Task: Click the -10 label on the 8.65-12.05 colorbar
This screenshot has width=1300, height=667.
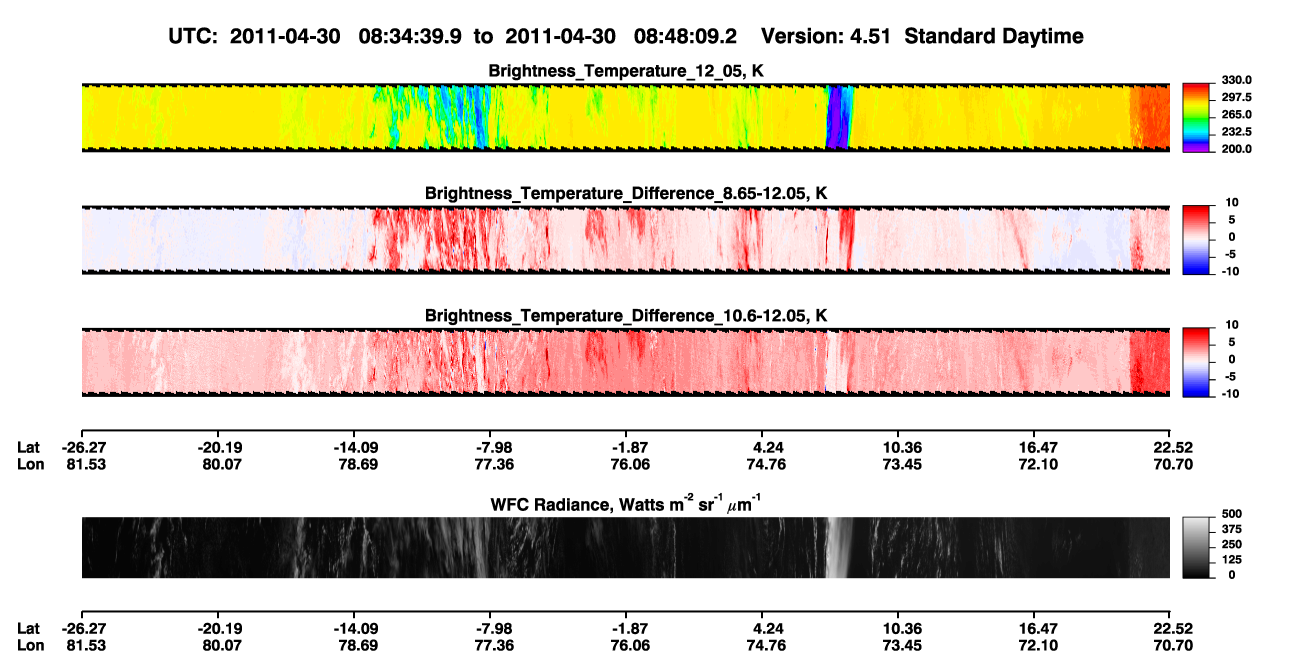Action: click(1231, 272)
